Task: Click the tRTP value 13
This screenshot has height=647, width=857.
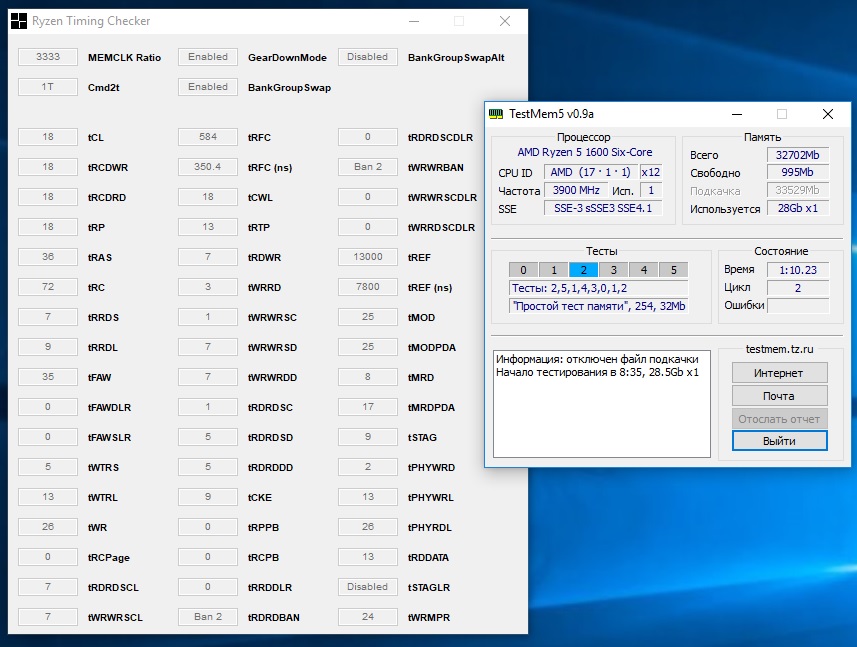Action: (208, 227)
